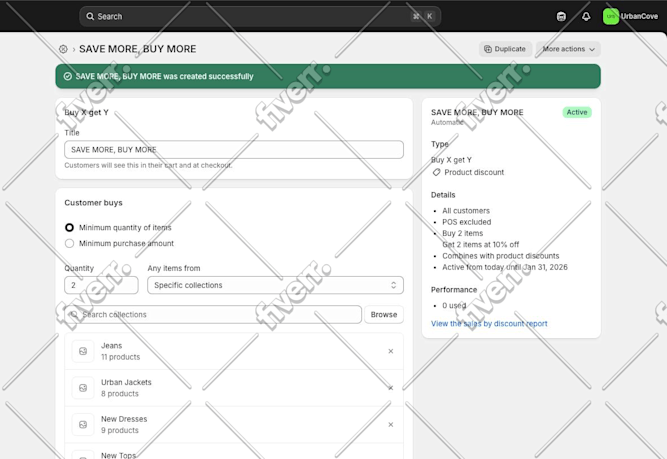Click the Quantity input field
Viewport: 667px width, 459px height.
tap(101, 285)
